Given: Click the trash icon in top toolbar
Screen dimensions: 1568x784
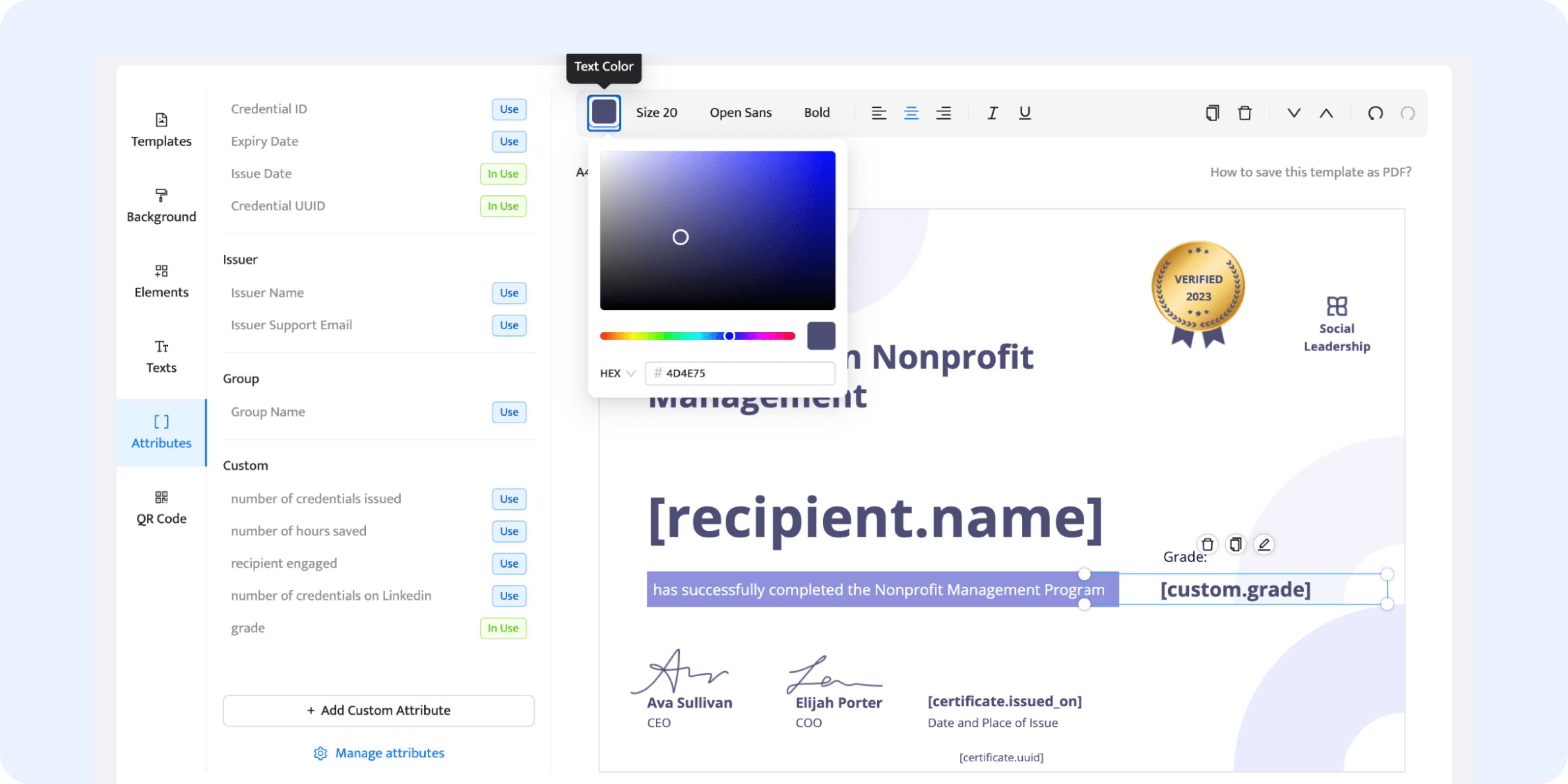Looking at the screenshot, I should [1244, 113].
